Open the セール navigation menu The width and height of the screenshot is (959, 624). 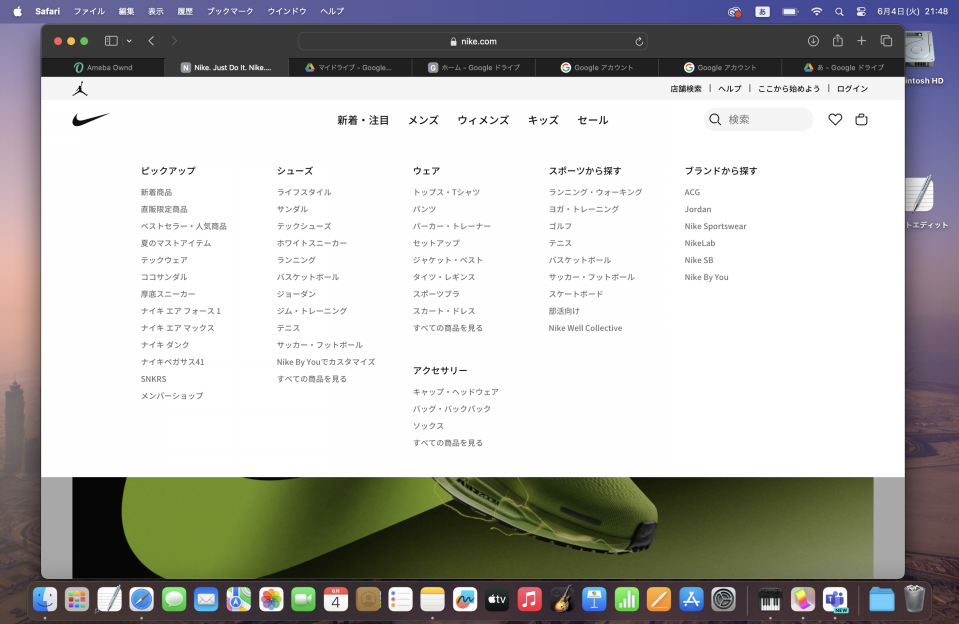click(x=593, y=120)
